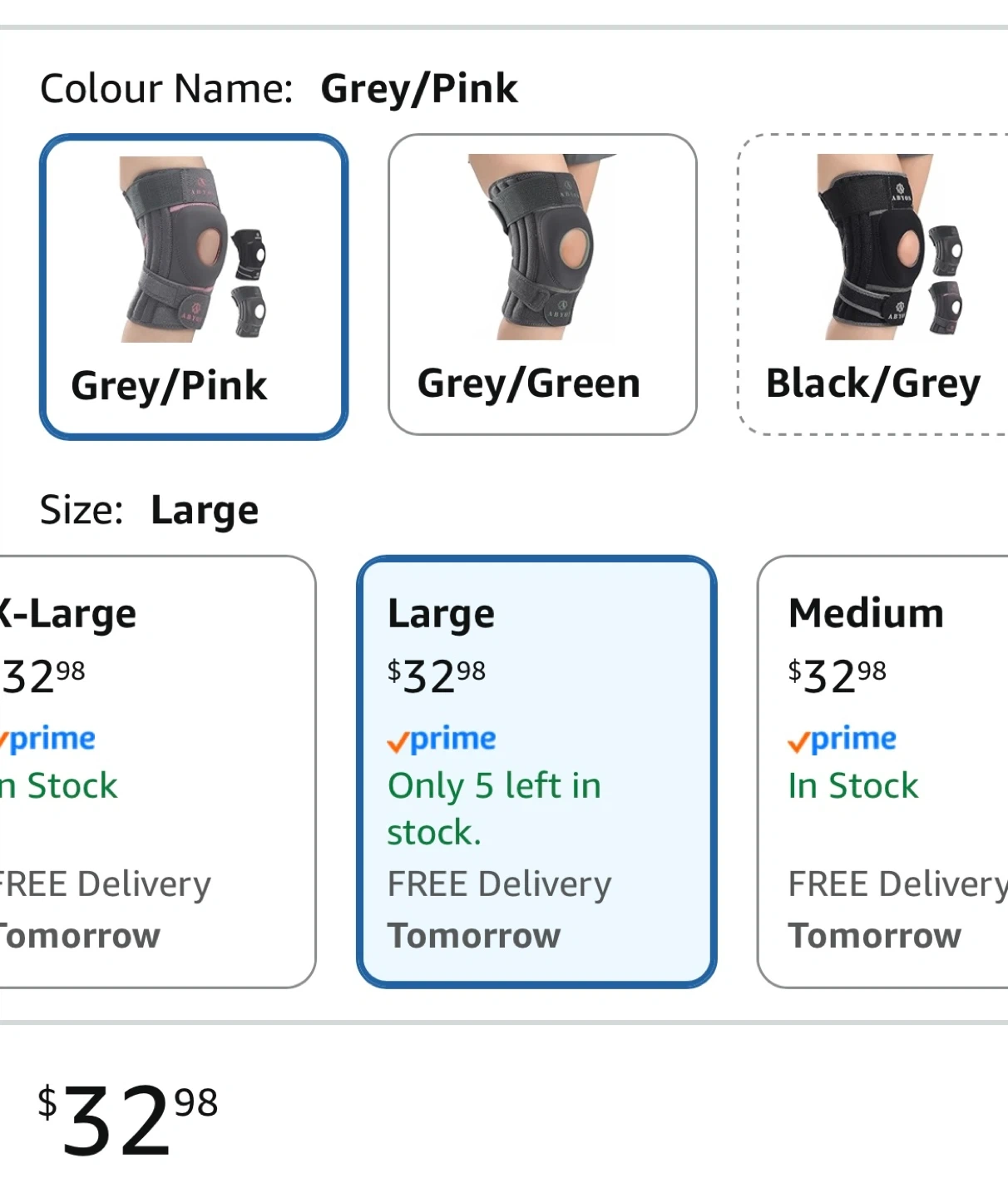The height and width of the screenshot is (1198, 1008).
Task: Choose the Medium size option
Action: [883, 771]
